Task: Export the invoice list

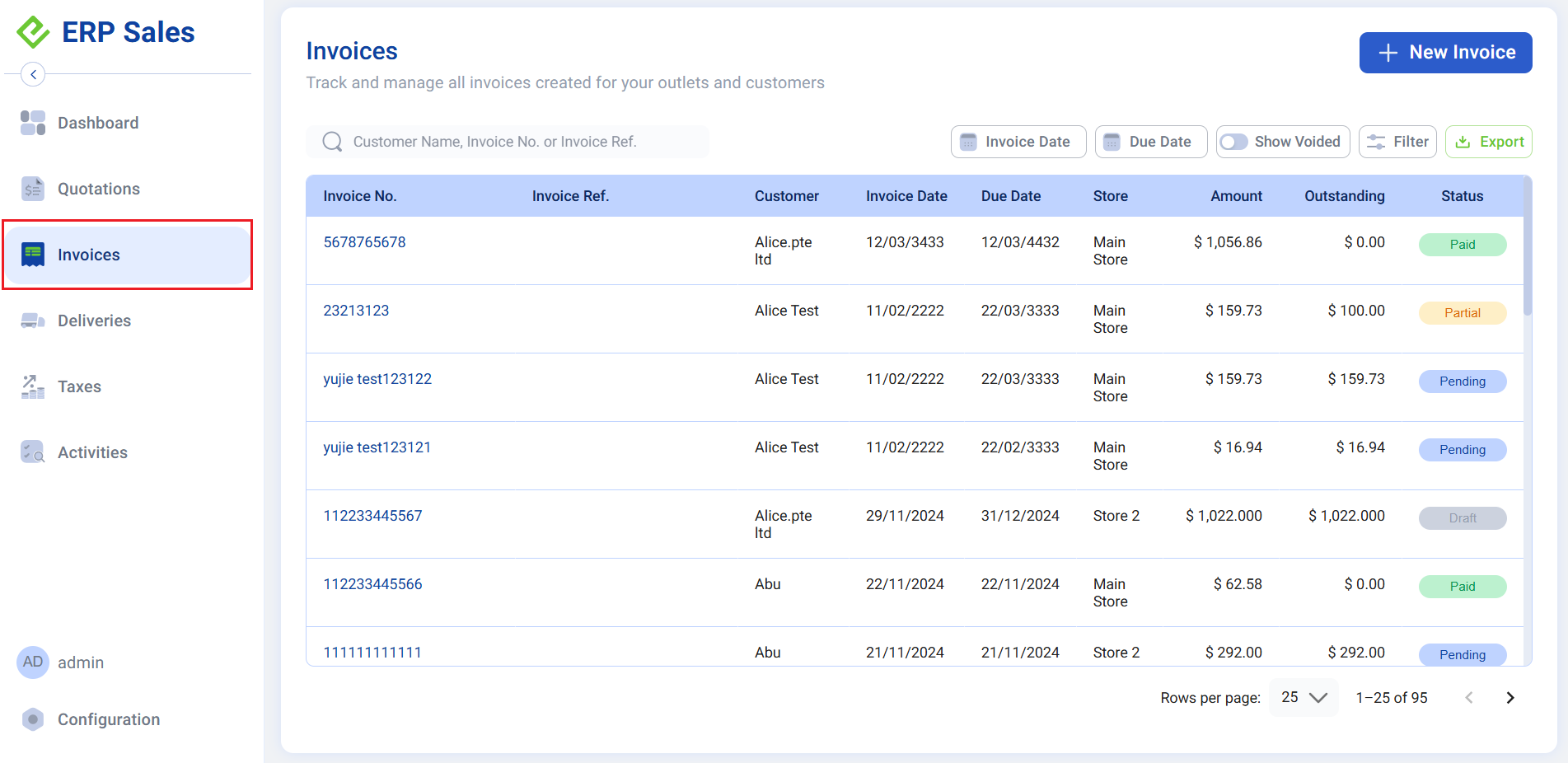Action: (x=1488, y=141)
